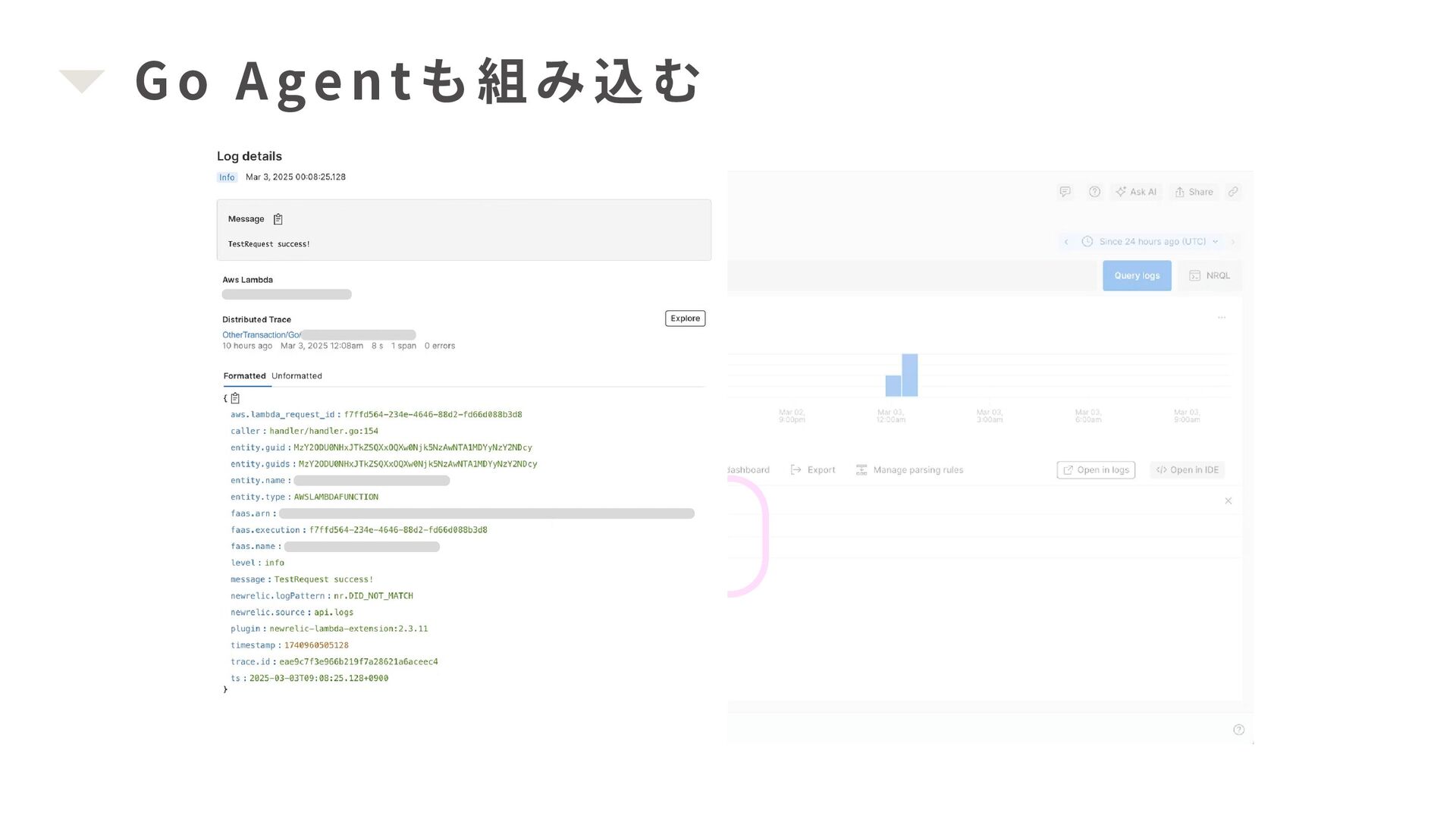Screen dimensions: 1456x819
Task: Open Ask AI assistant
Action: point(1136,192)
